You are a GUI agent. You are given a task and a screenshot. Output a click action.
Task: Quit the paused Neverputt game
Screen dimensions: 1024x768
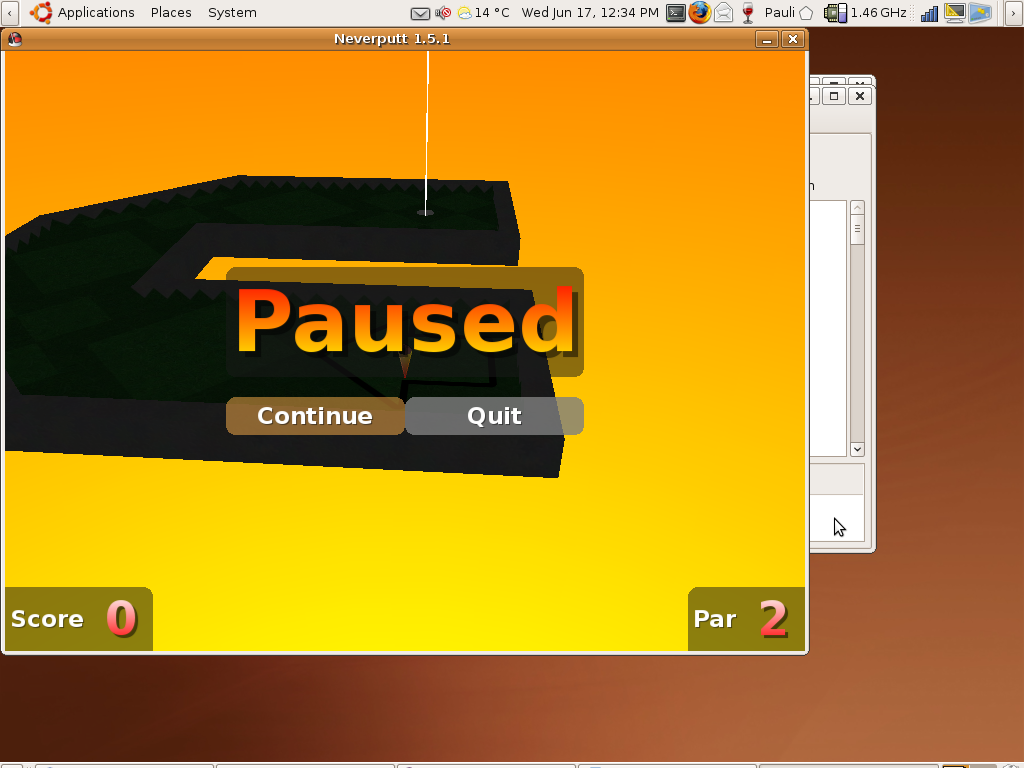tap(494, 416)
